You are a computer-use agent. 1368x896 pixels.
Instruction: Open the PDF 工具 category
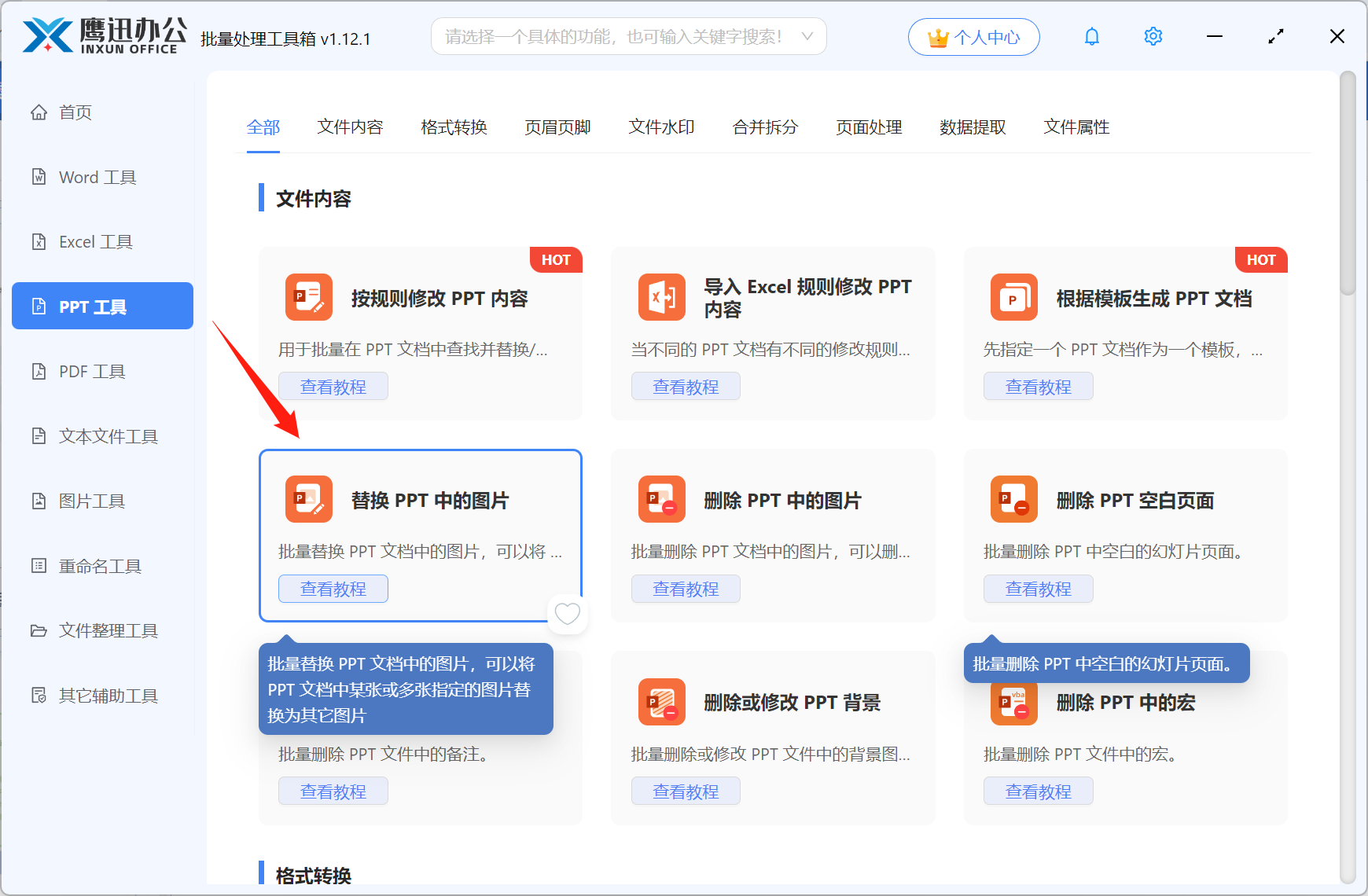coord(90,370)
